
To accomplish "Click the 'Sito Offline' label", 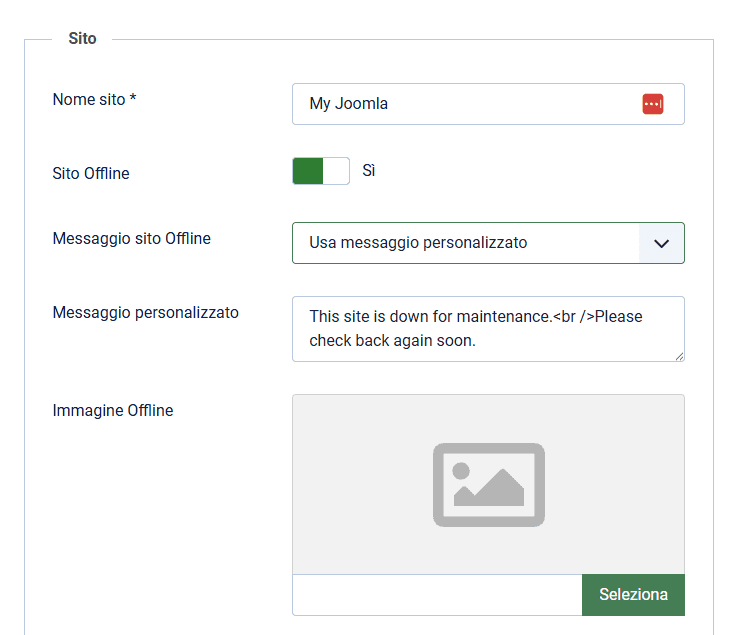I will (91, 173).
